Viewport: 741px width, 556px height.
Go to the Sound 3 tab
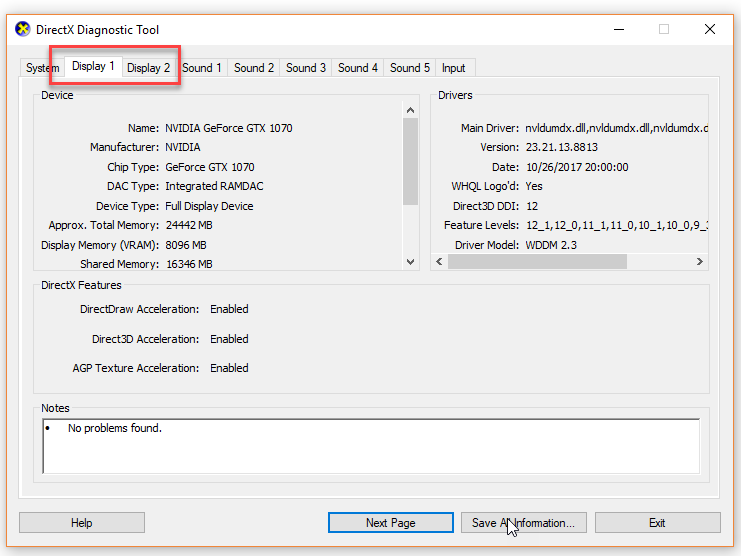[x=306, y=68]
